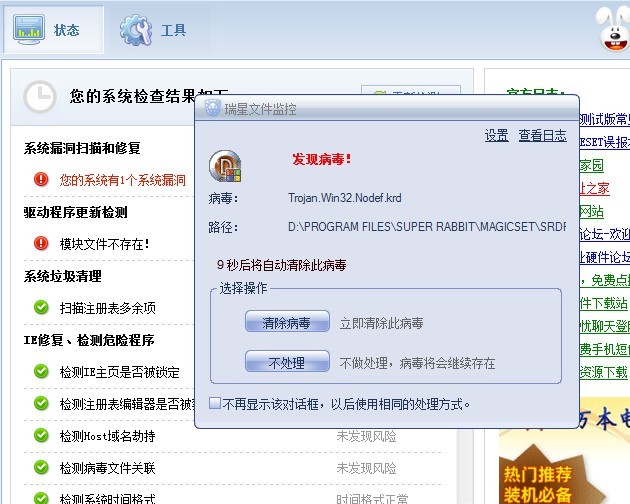Click the infected program icon in dialog
Image resolution: width=630 pixels, height=504 pixels.
(225, 166)
